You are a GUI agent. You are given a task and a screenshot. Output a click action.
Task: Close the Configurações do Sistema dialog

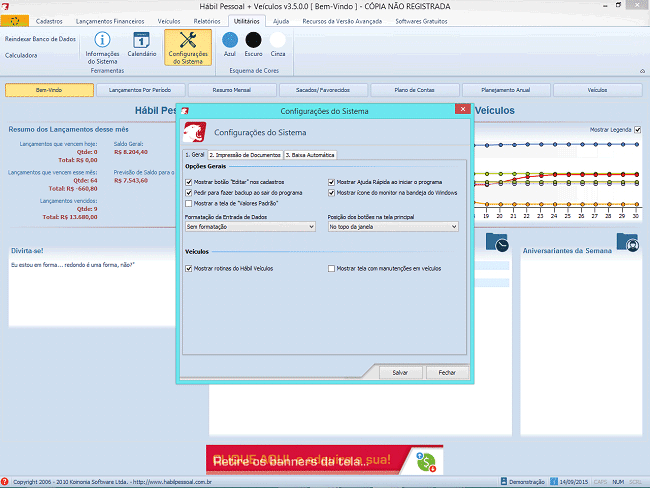coord(463,109)
